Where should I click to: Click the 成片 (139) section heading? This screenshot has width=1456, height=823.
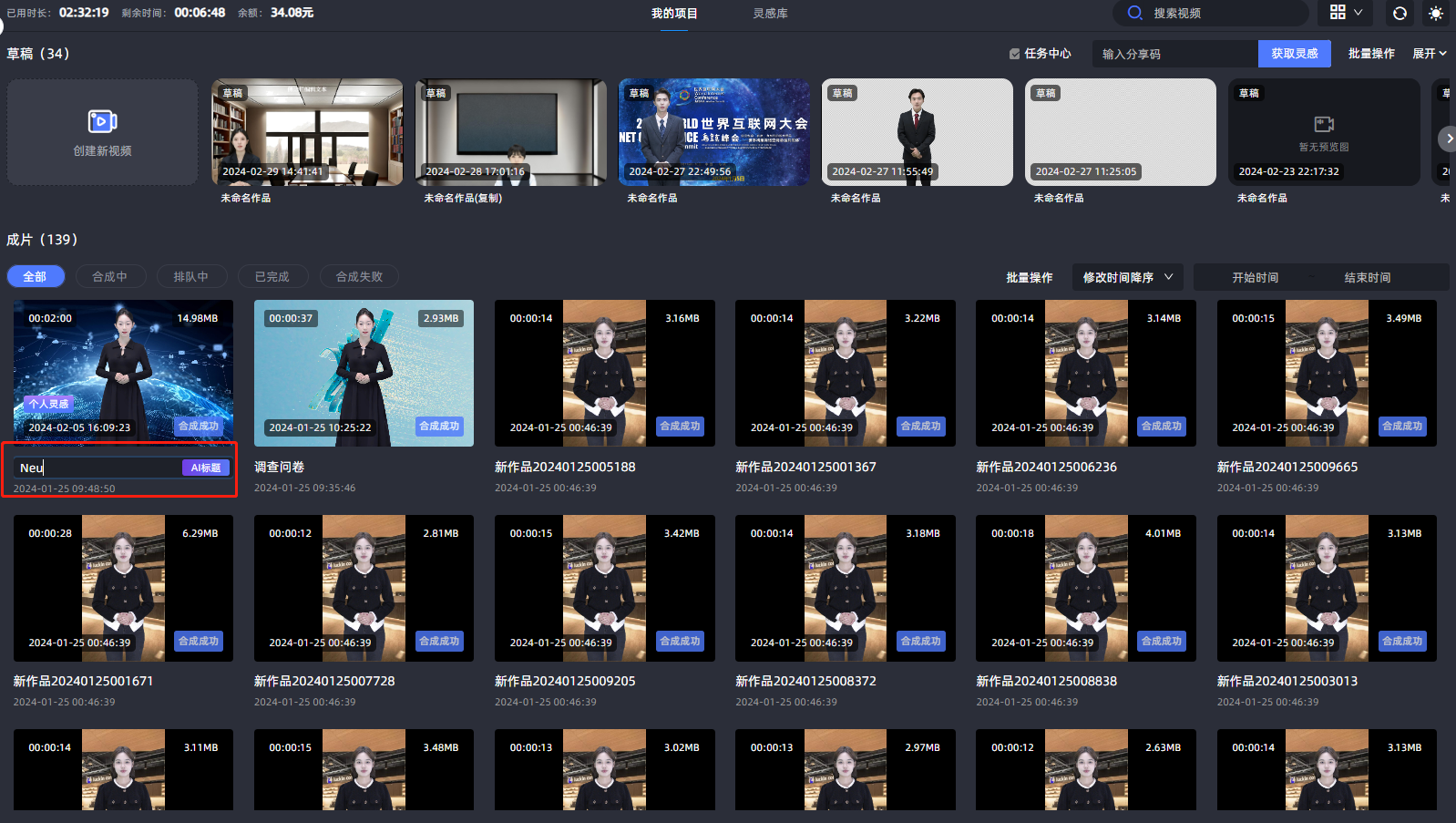(x=42, y=240)
